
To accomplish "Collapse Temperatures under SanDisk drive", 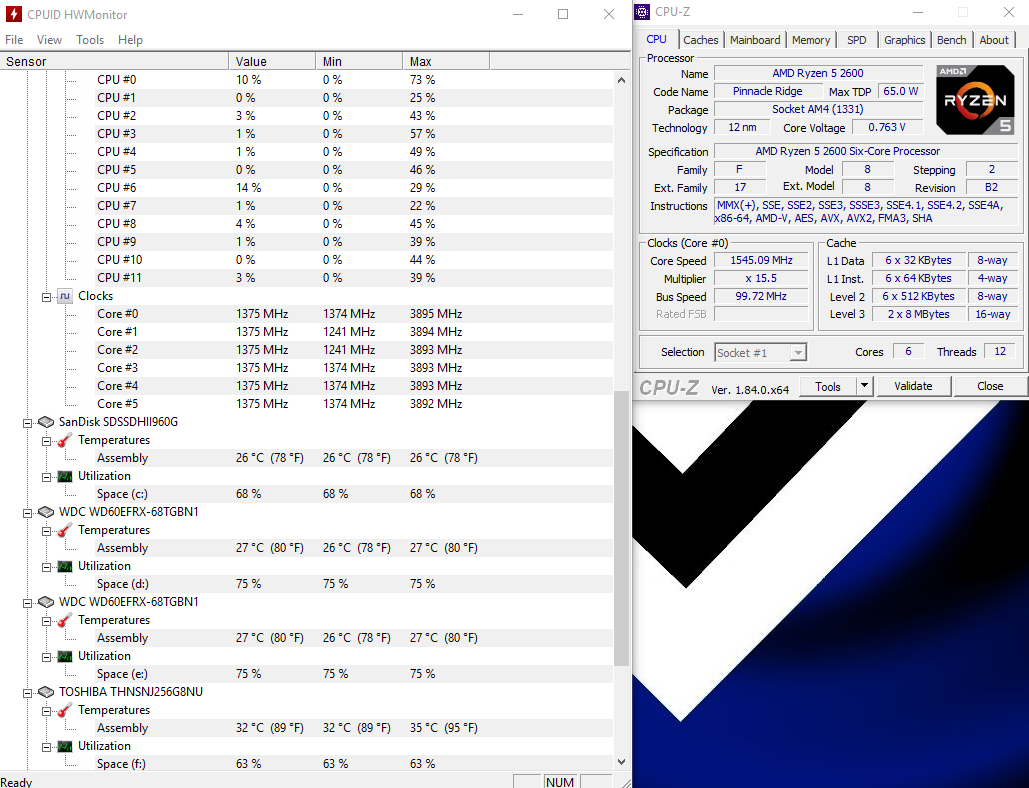I will point(46,441).
